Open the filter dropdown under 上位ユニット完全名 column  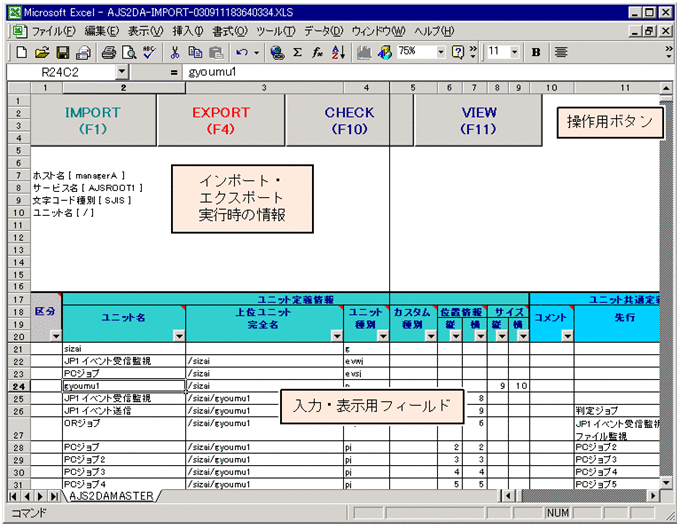tap(337, 335)
